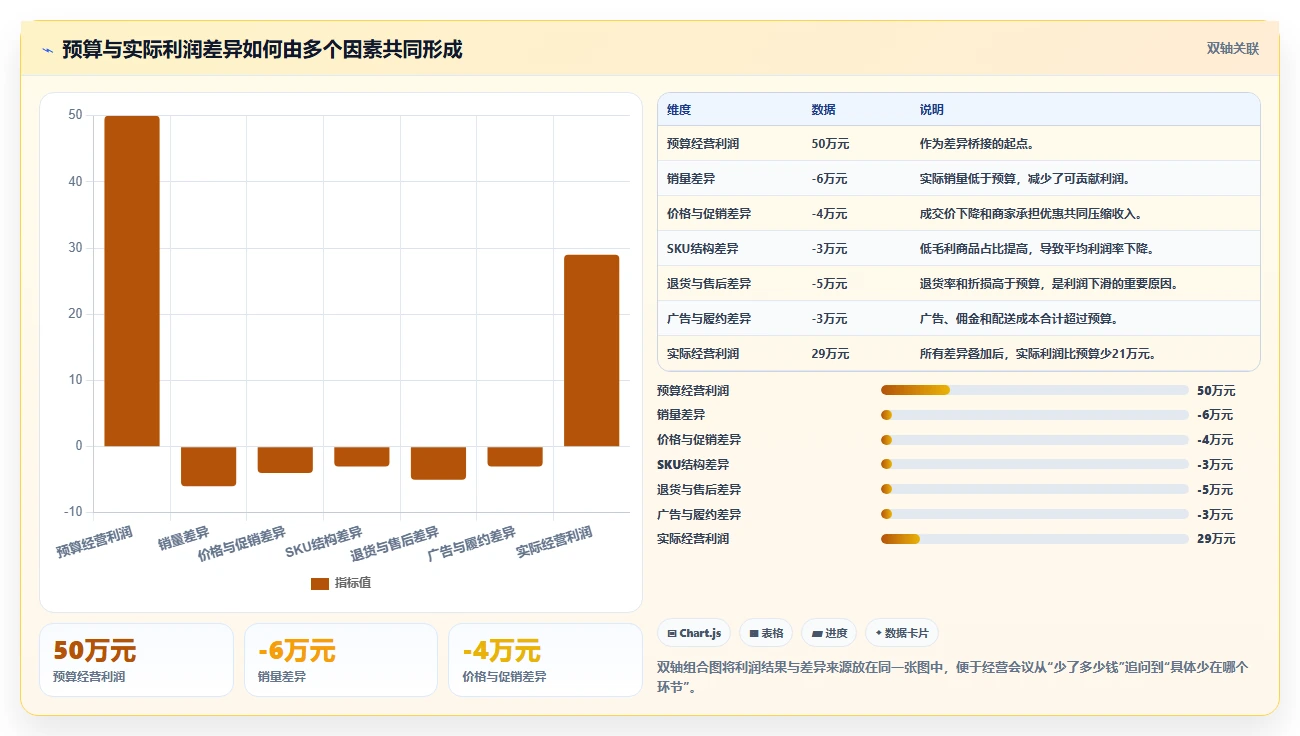Click 退货与售后差异 in the table
1300x736 pixels.
tap(709, 284)
